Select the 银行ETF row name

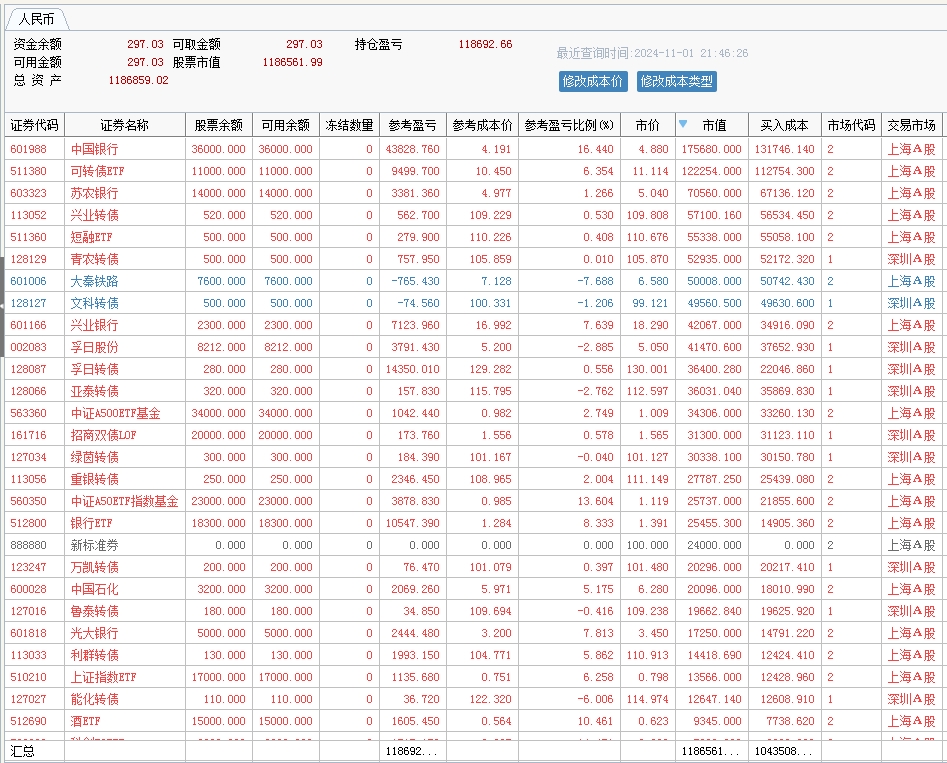[x=91, y=523]
